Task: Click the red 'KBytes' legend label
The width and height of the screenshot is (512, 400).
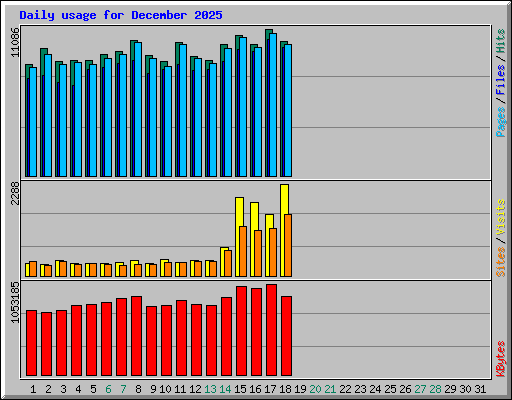Action: tap(501, 359)
